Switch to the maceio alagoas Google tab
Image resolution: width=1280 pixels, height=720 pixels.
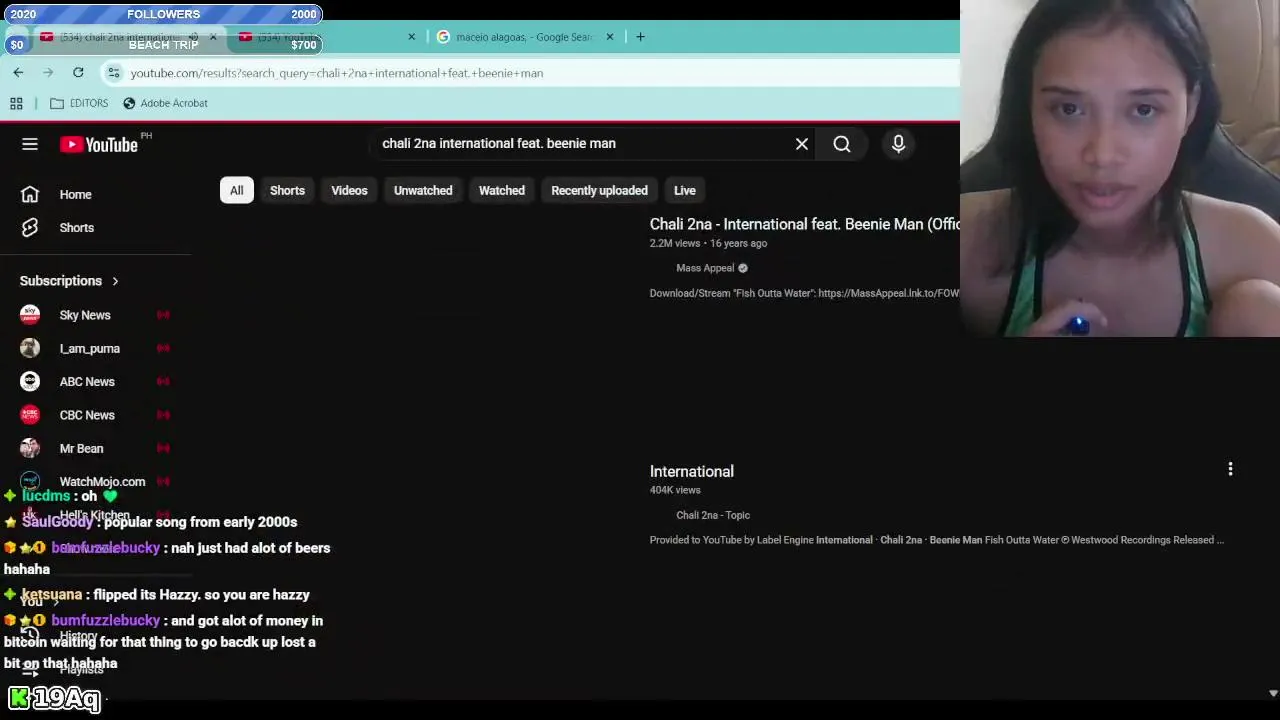click(524, 37)
